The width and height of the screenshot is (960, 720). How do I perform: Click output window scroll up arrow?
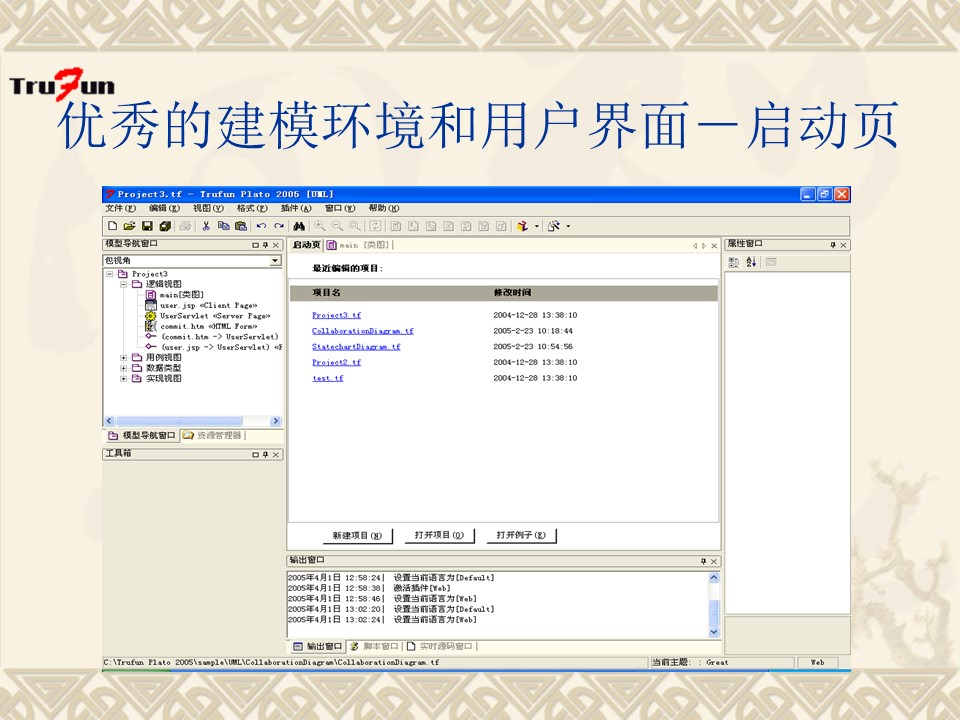pyautogui.click(x=713, y=577)
